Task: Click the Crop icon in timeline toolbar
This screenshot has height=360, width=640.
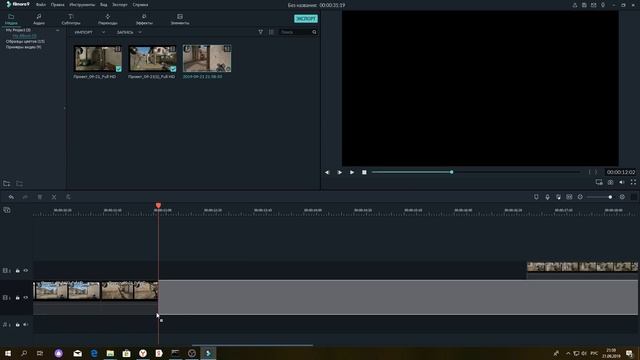Action: click(x=68, y=197)
